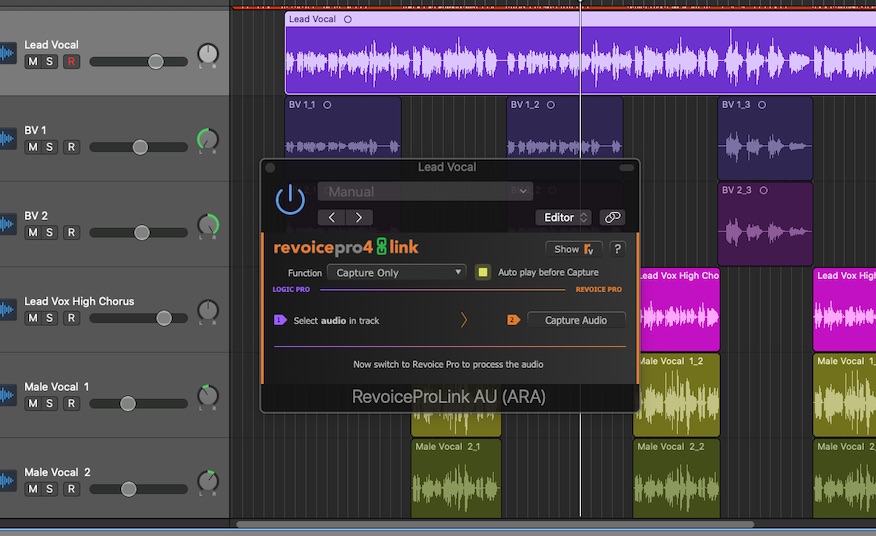The width and height of the screenshot is (876, 536).
Task: Open the Manual preset dropdown
Action: pyautogui.click(x=425, y=192)
